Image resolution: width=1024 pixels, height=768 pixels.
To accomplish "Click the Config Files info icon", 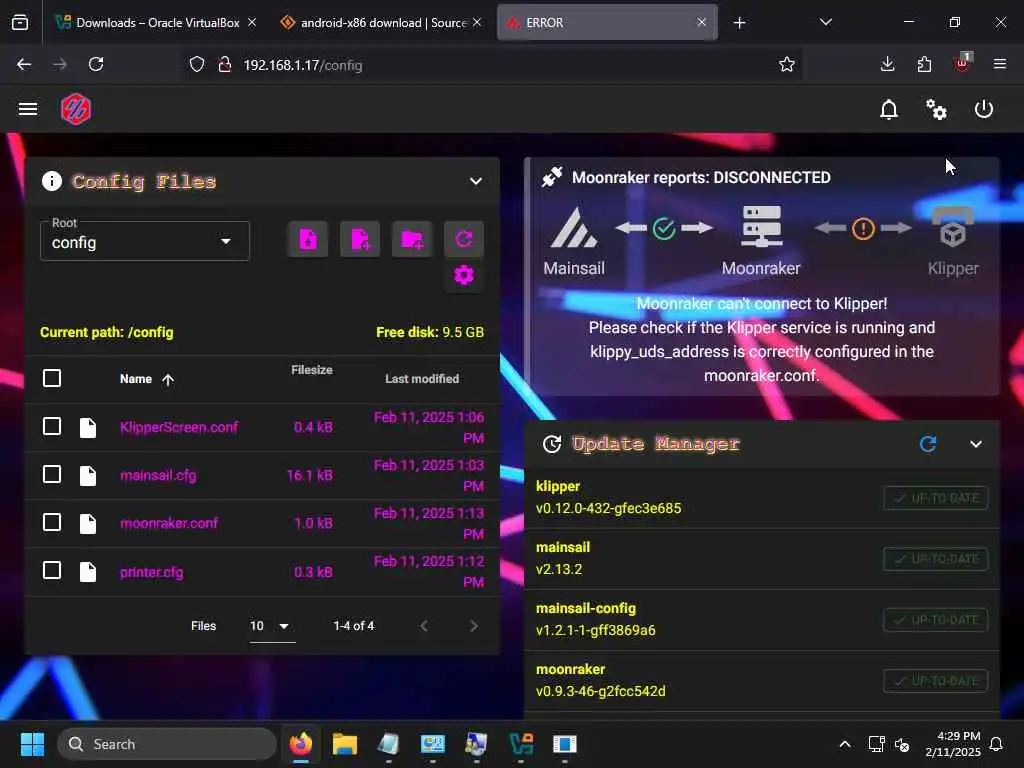I will (x=52, y=181).
